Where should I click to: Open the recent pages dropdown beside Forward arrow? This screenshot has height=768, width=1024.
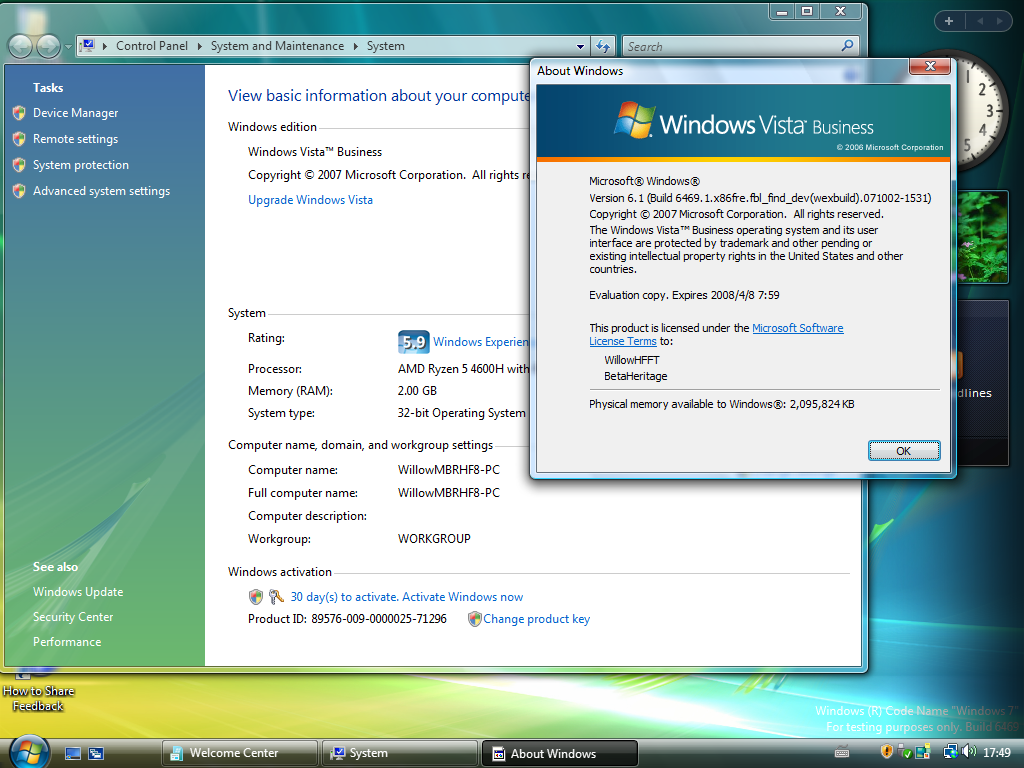68,47
